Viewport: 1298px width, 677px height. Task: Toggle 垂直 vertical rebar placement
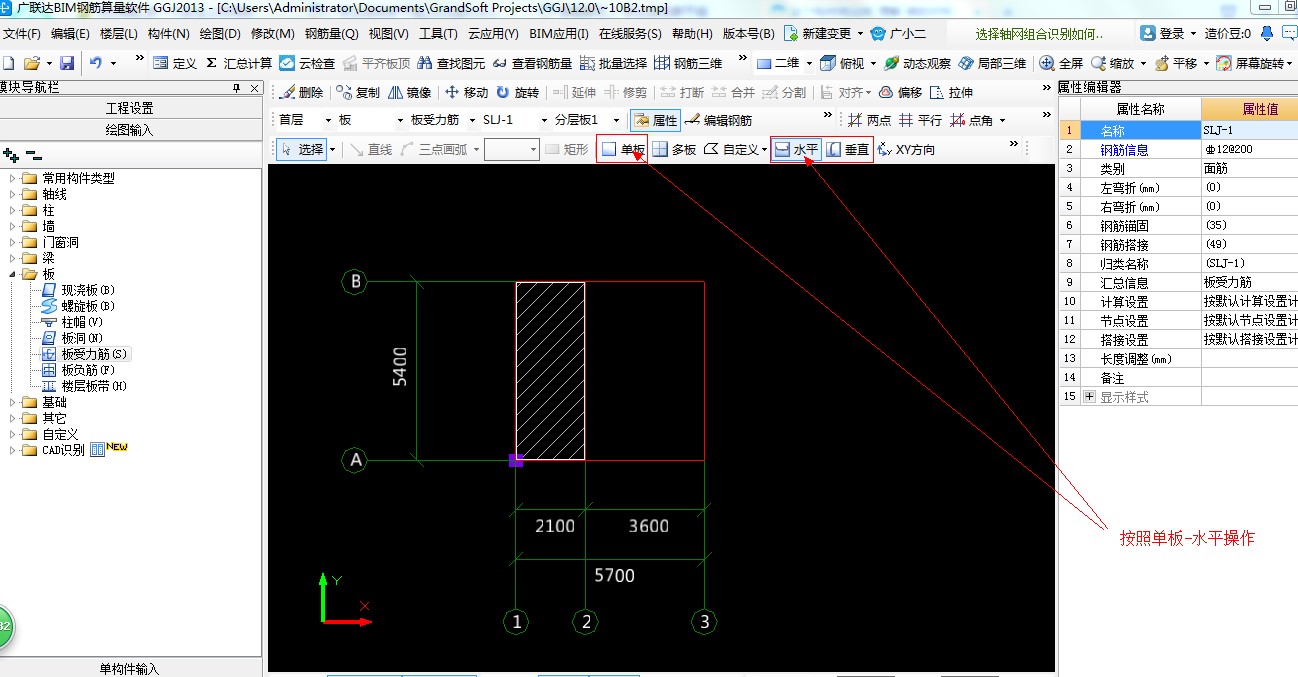848,149
